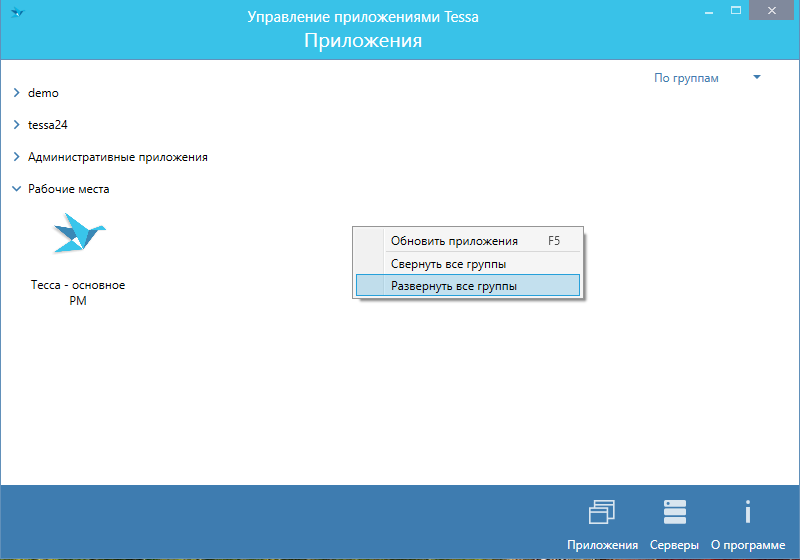Open the Тесса - основное РМ application icon
This screenshot has width=800, height=560.
(79, 233)
